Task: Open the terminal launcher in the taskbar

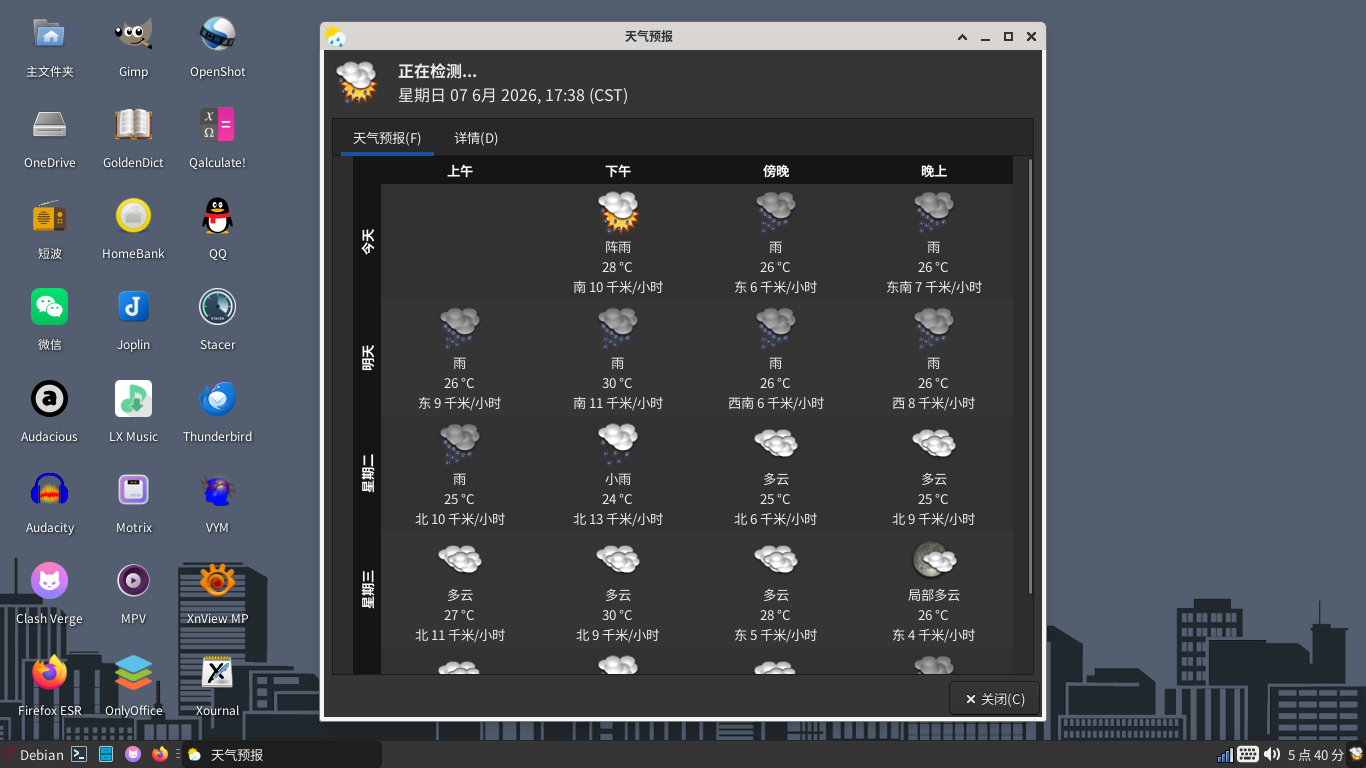Action: pyautogui.click(x=79, y=755)
